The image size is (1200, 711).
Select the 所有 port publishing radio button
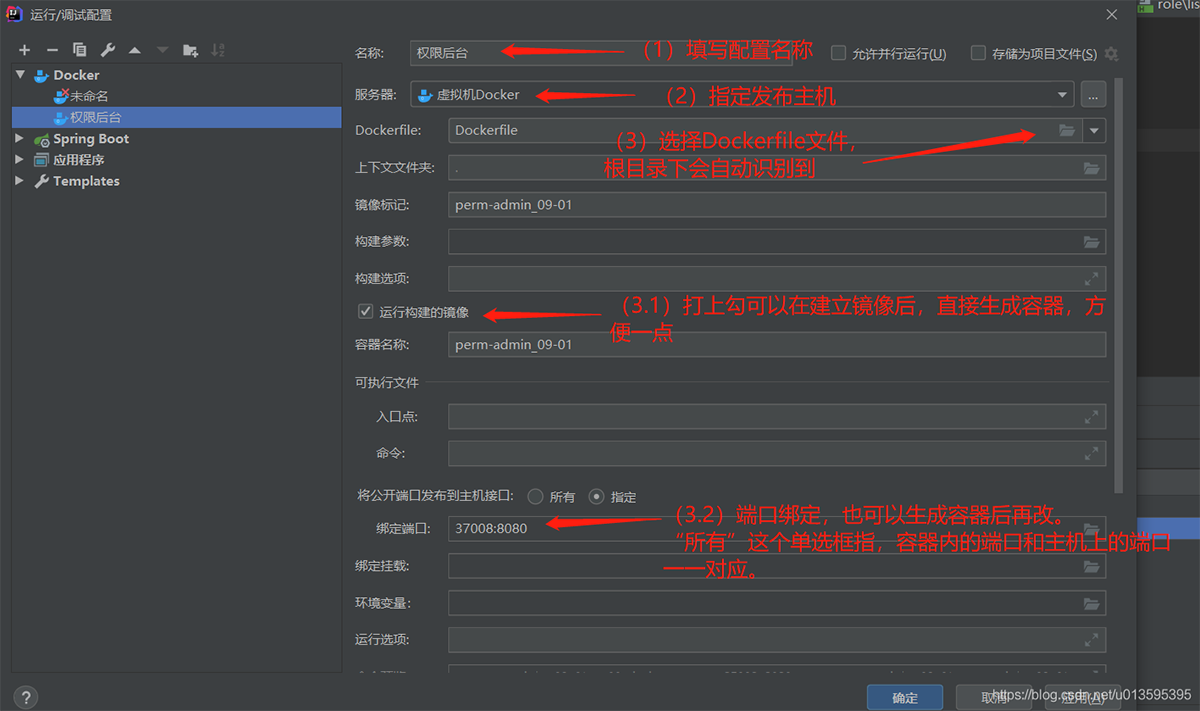[x=537, y=496]
